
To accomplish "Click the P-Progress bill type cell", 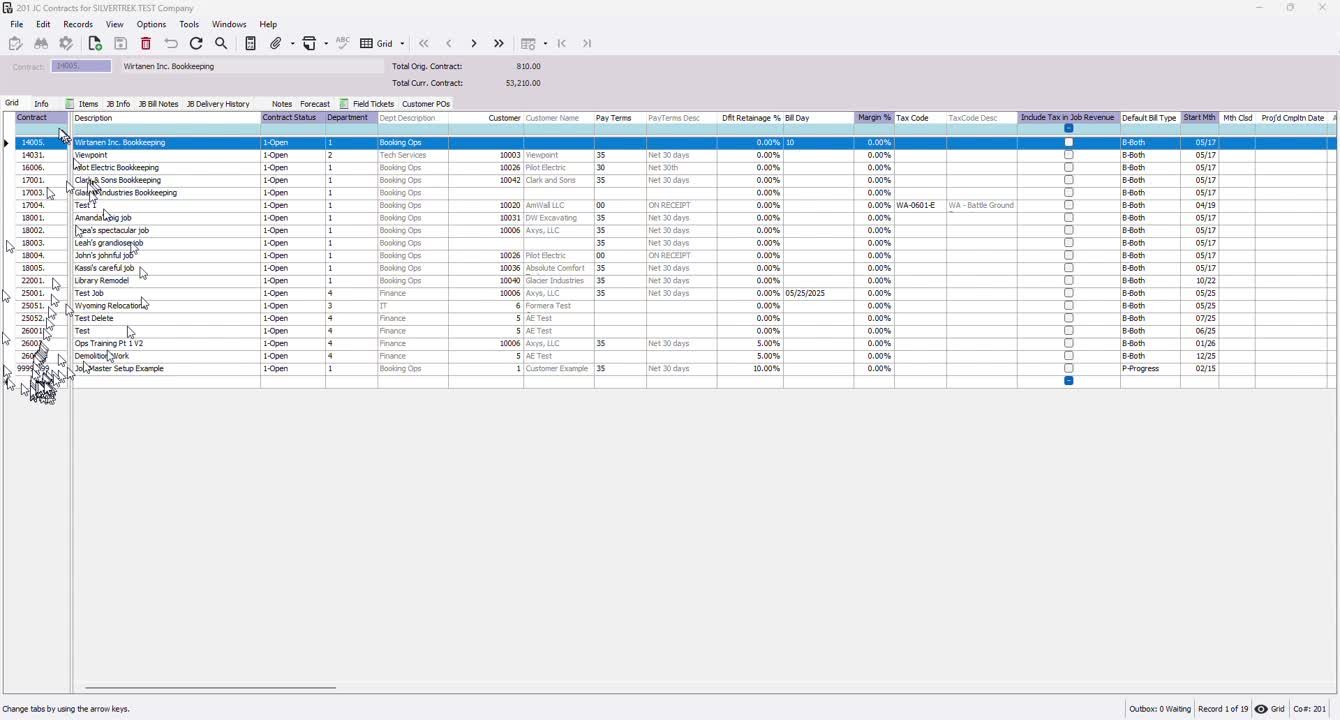I will [1150, 369].
